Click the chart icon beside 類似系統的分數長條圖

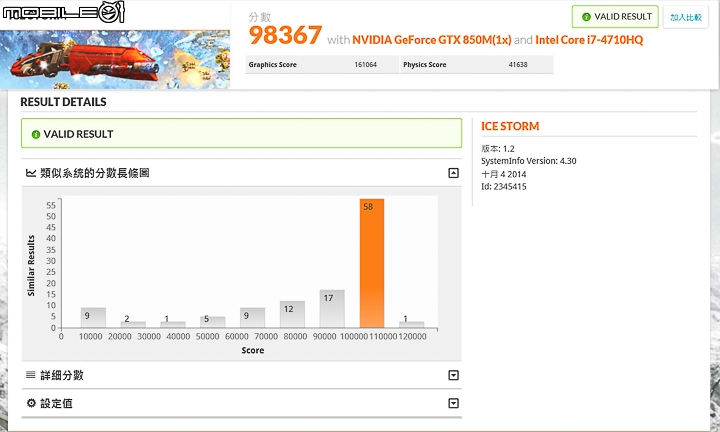coord(31,173)
